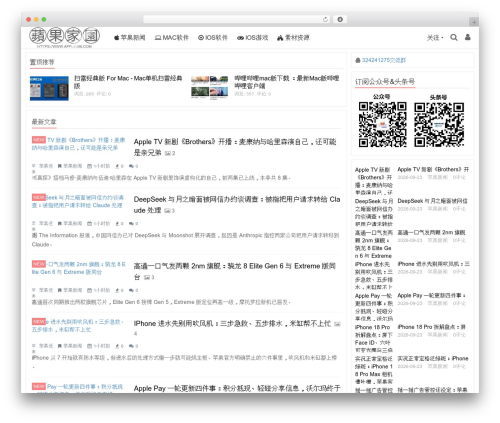Click the search magnifier icon
Viewport: 500px width, 423px height.
pos(454,37)
